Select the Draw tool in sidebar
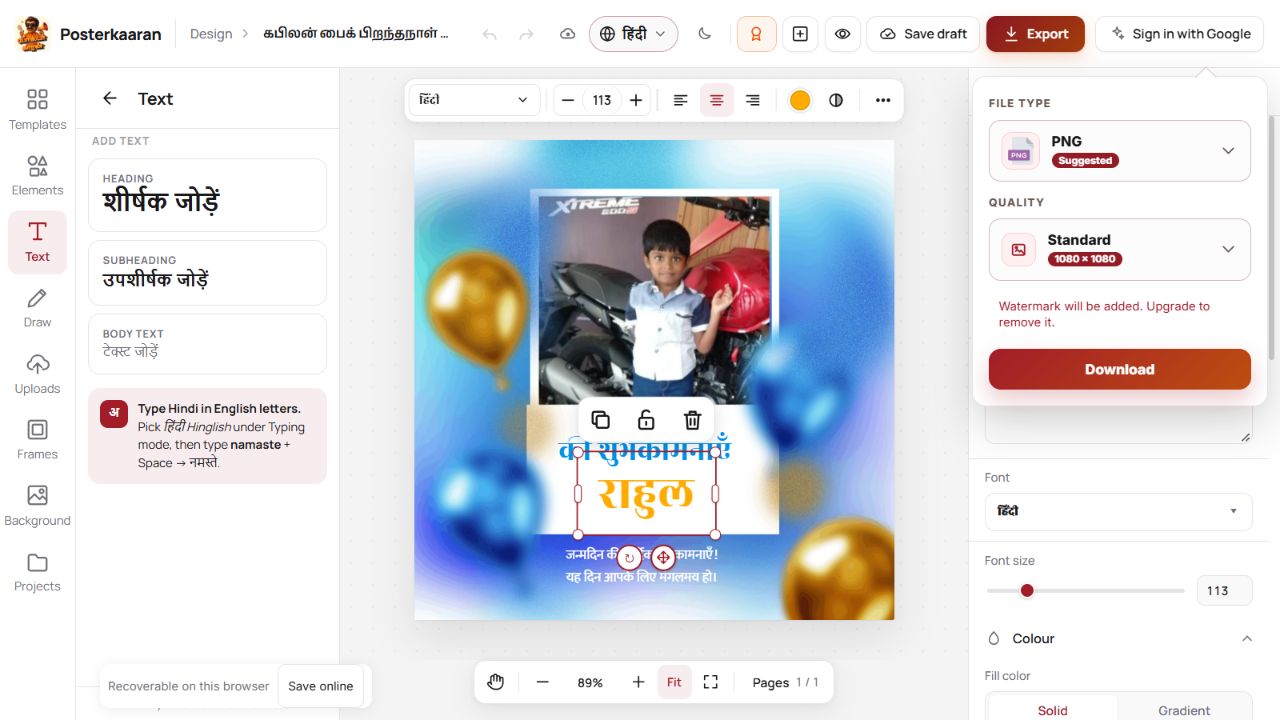 click(37, 308)
